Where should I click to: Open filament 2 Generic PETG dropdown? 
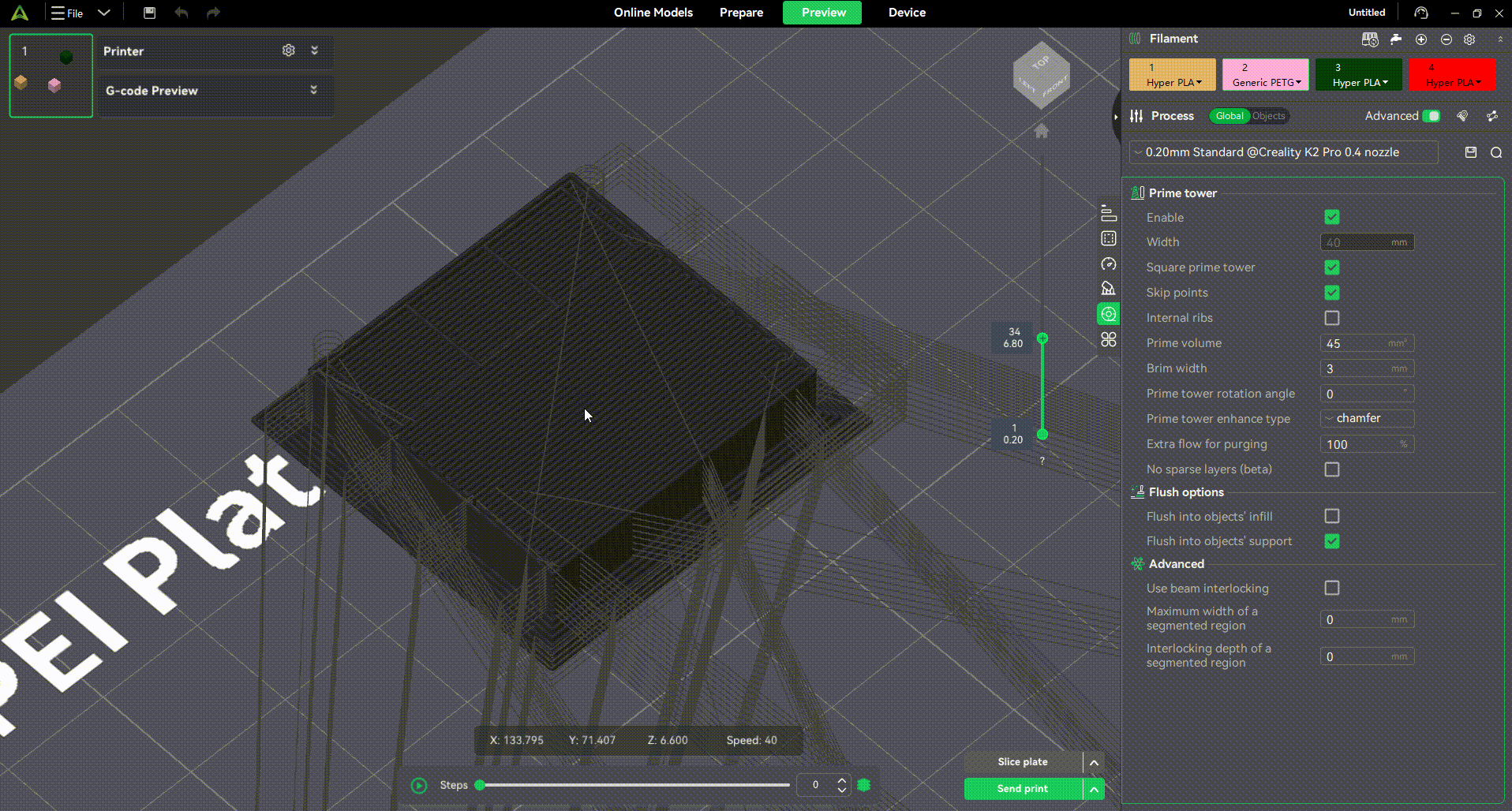pyautogui.click(x=1266, y=75)
